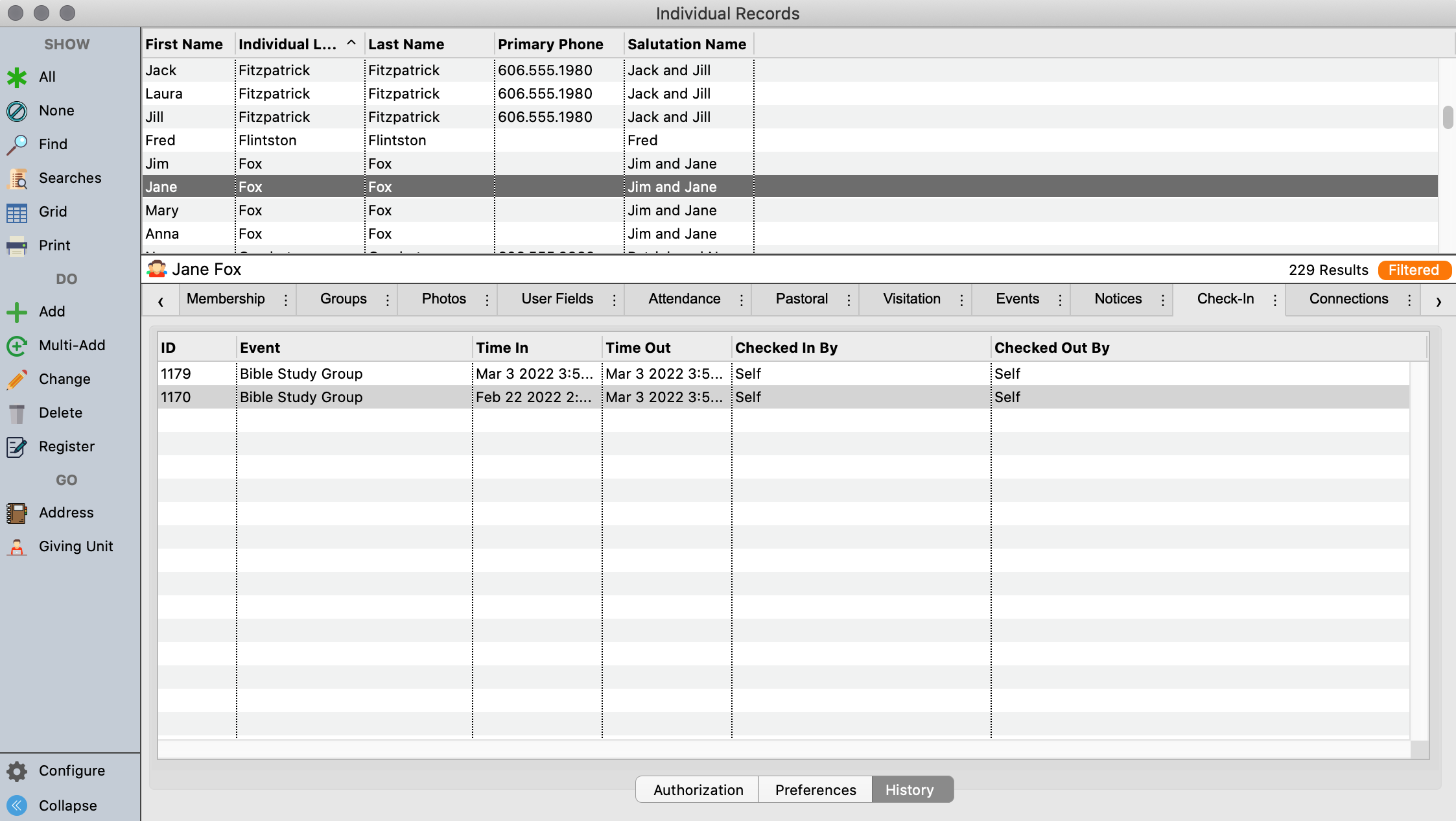
Task: Open the Giving Unit icon
Action: tap(17, 547)
